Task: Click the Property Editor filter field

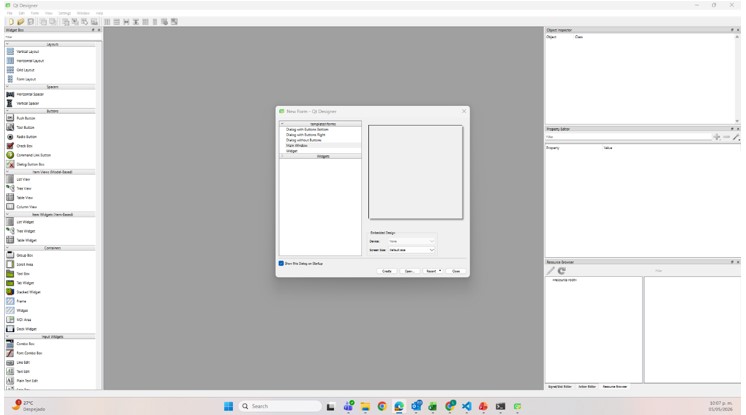Action: tap(628, 137)
